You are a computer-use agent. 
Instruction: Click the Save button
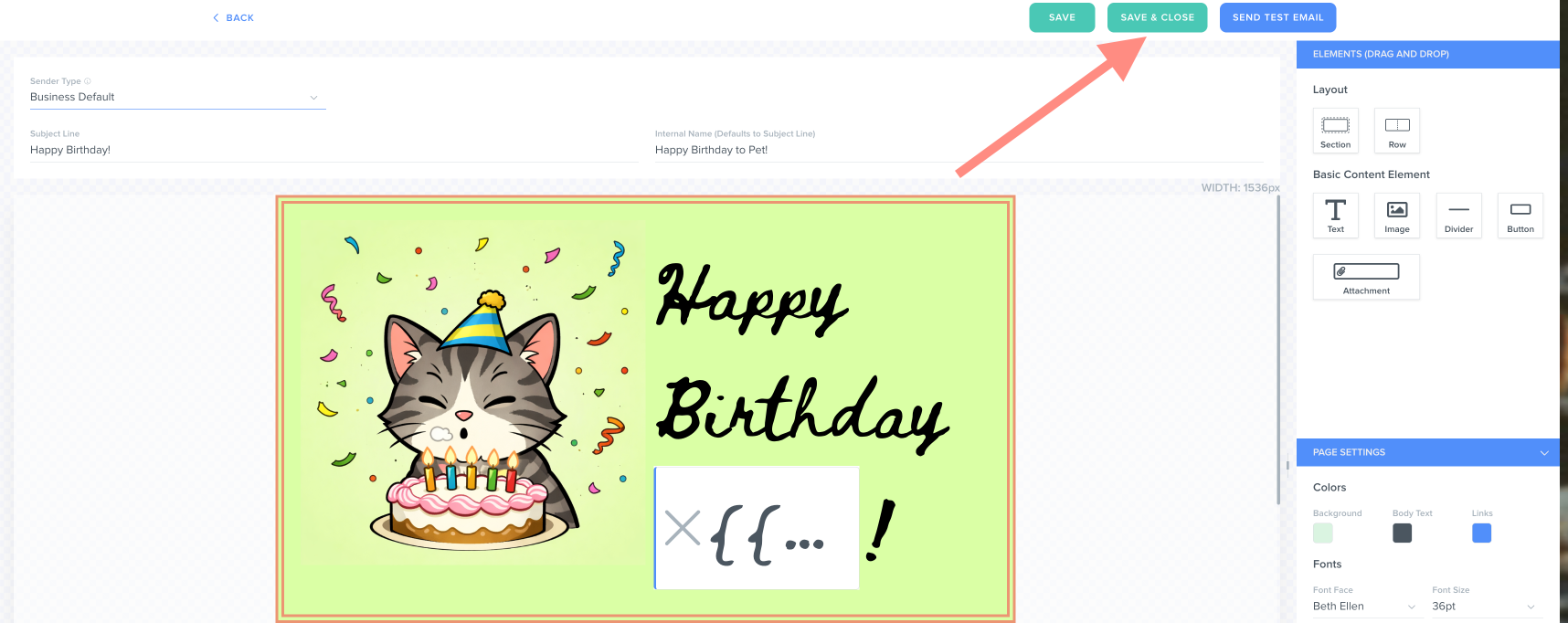[1062, 17]
